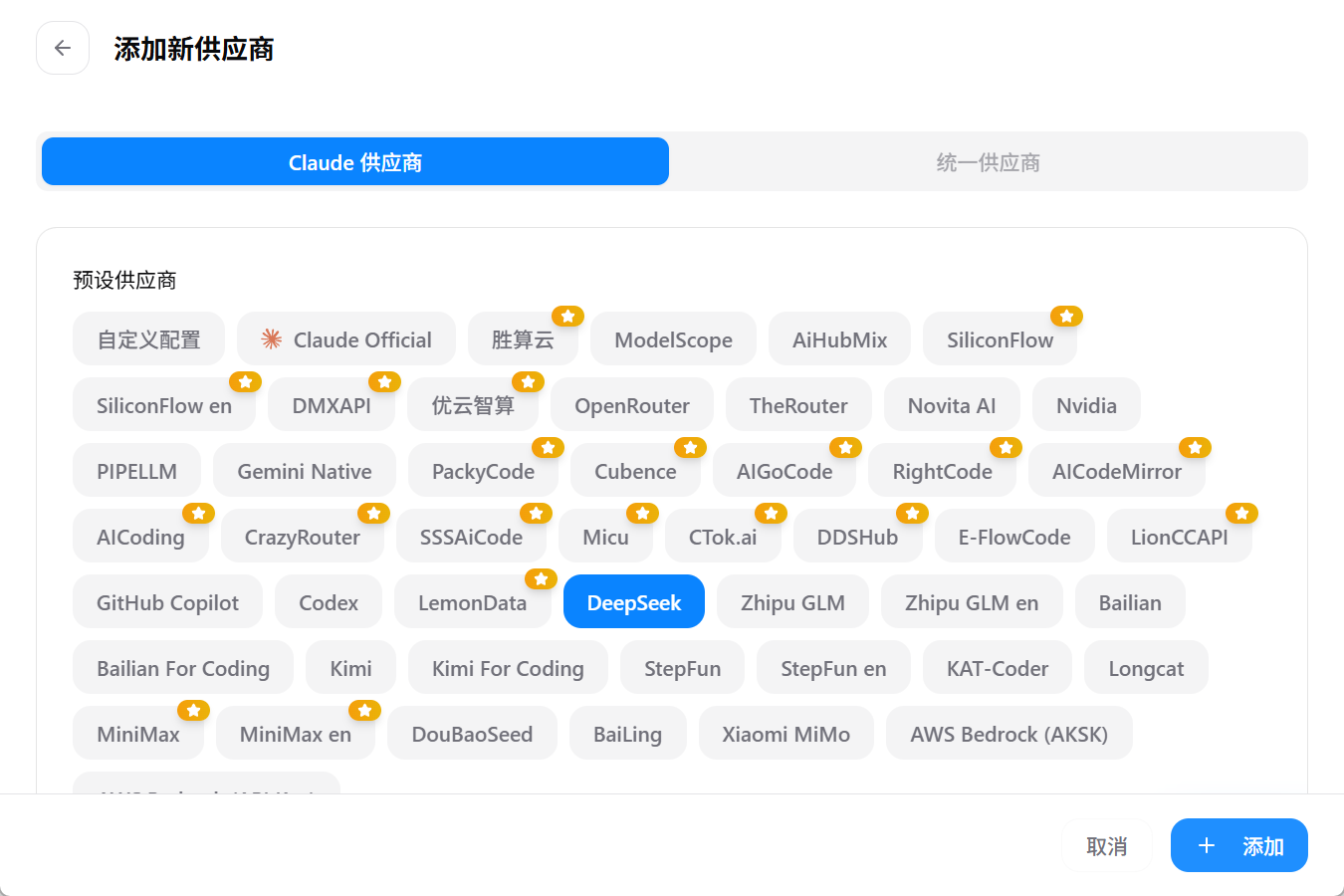Select OpenRouter from presets
Image resolution: width=1344 pixels, height=896 pixels.
coord(632,405)
